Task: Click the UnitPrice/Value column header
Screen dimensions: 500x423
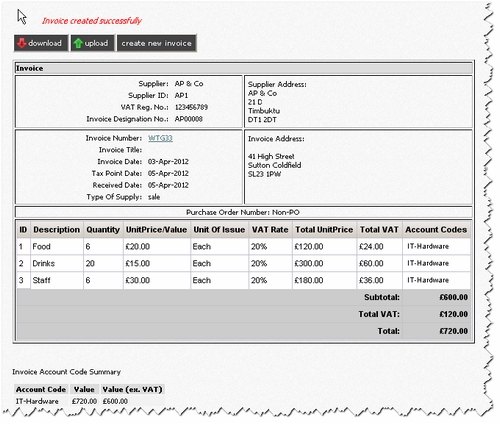Action: pyautogui.click(x=156, y=230)
